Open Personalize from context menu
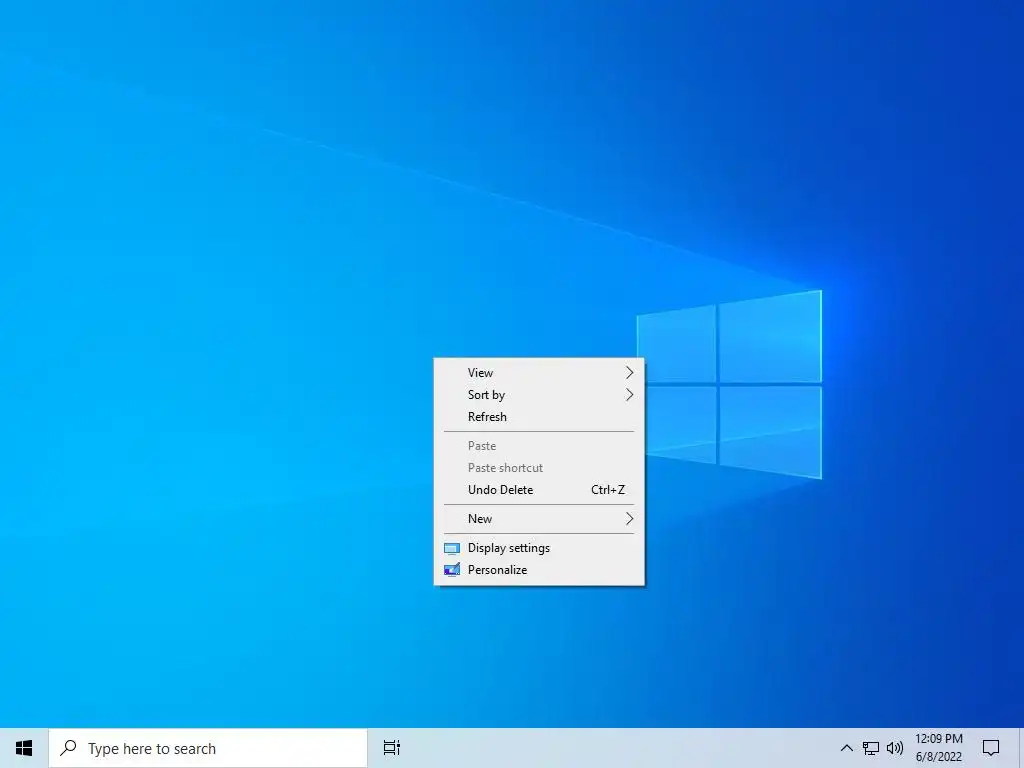 click(x=539, y=569)
